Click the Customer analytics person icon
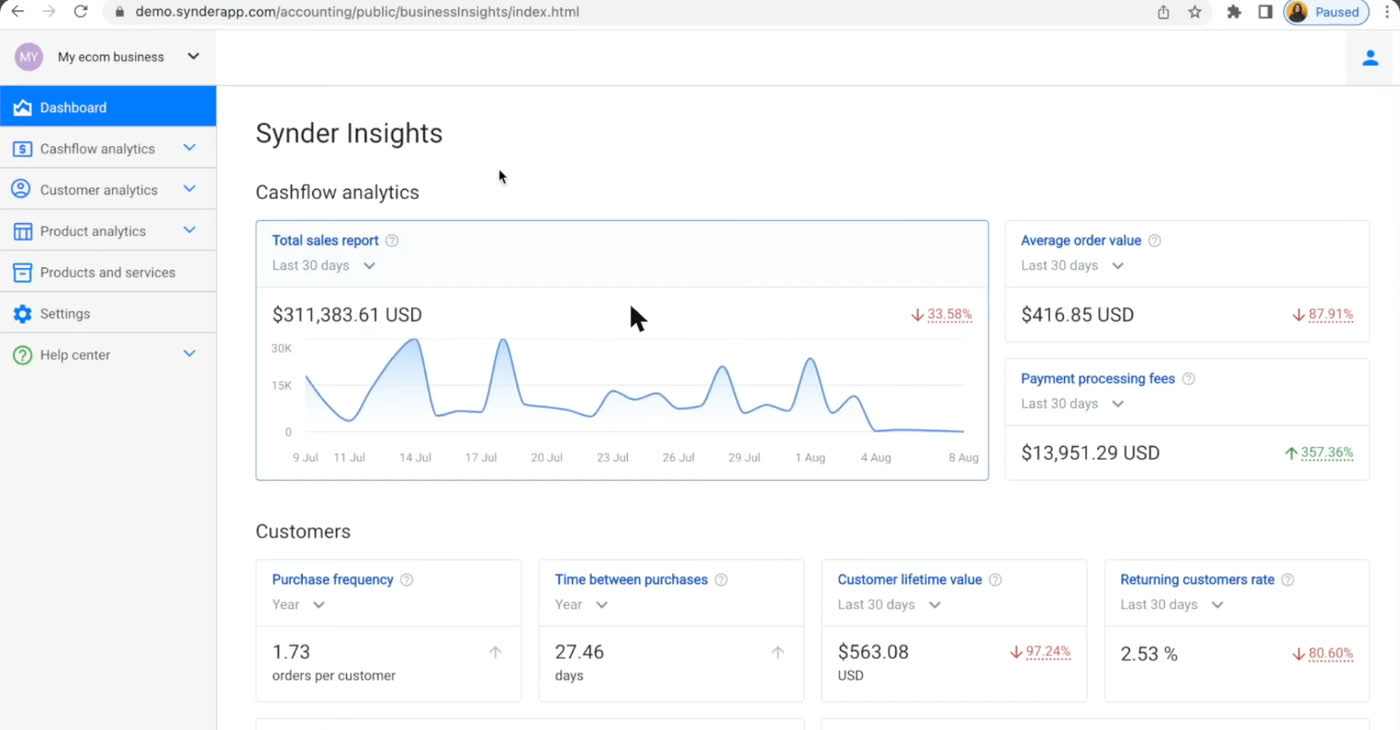 (21, 190)
